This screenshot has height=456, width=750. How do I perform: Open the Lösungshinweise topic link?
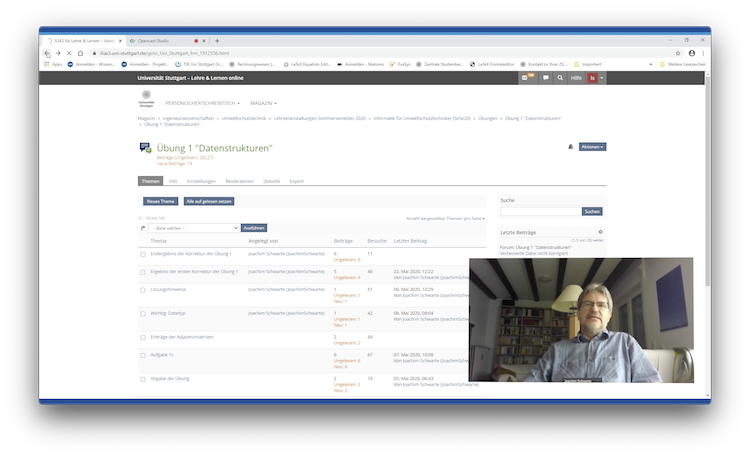[168, 289]
